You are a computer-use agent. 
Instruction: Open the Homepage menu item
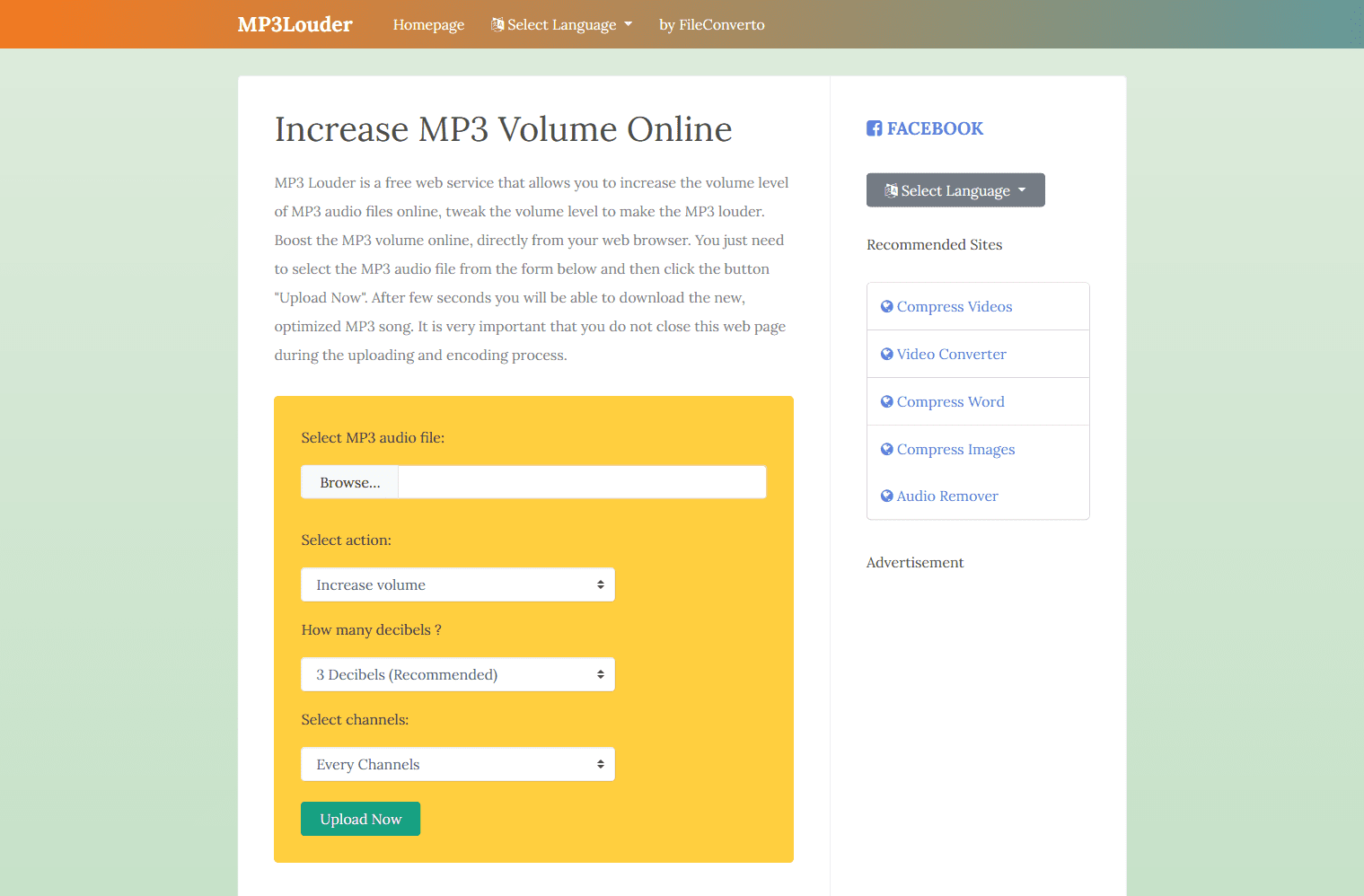pyautogui.click(x=428, y=24)
